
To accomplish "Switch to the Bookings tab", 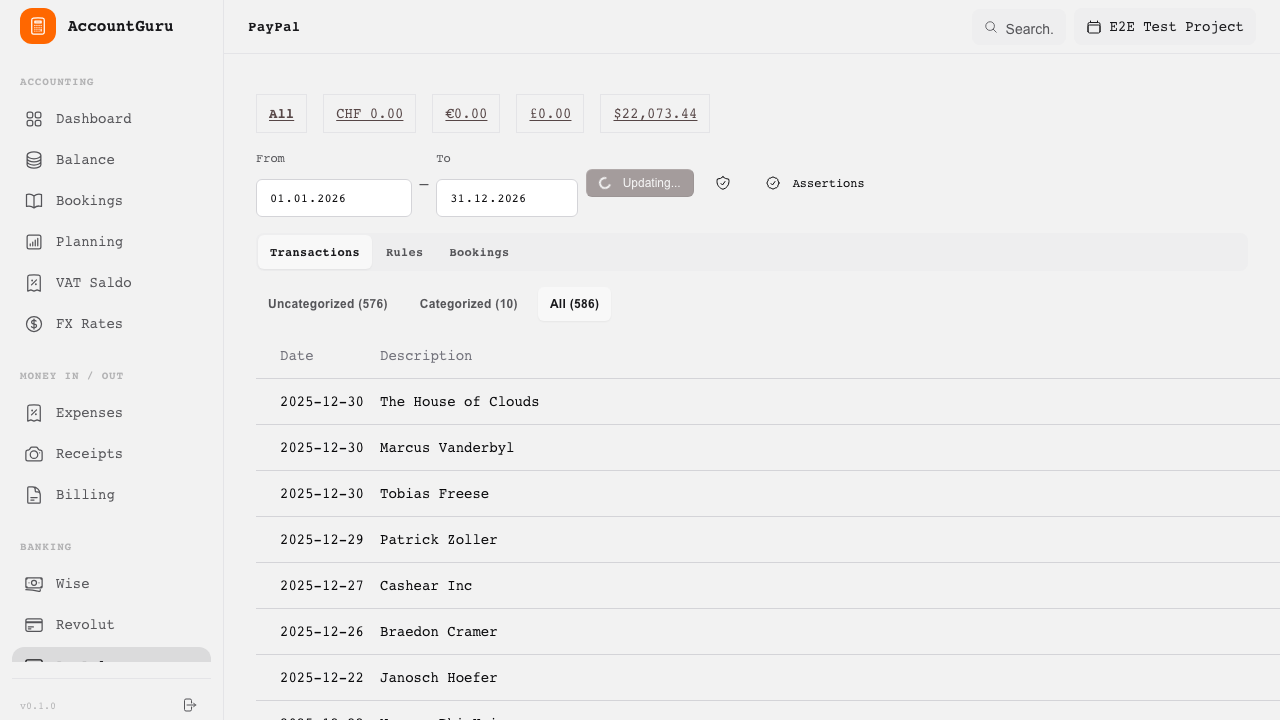I will click(479, 253).
